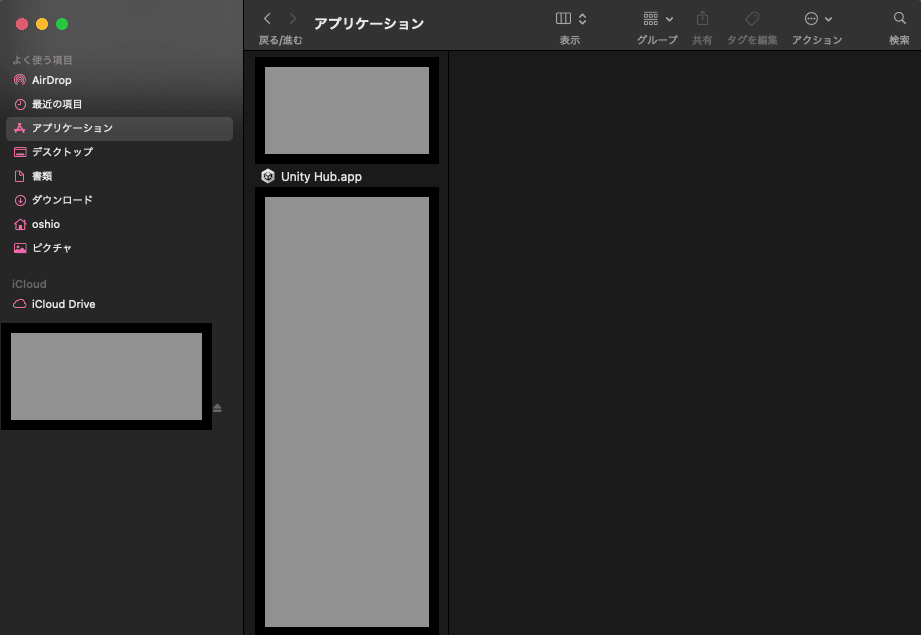Click the house icon beside oshio

[x=20, y=224]
